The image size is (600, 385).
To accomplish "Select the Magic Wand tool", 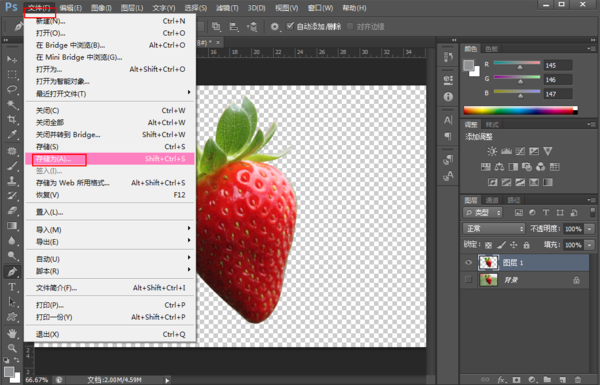I will (x=12, y=104).
